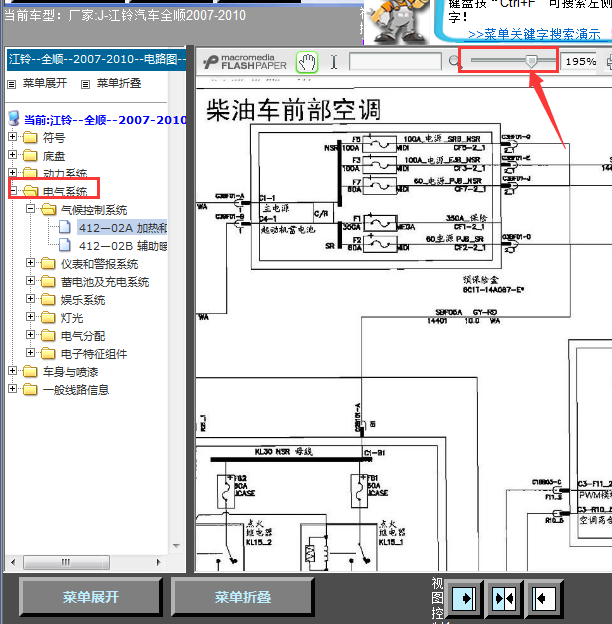Click the tree panel scroll-left arrow
The height and width of the screenshot is (624, 612).
tap(13, 562)
